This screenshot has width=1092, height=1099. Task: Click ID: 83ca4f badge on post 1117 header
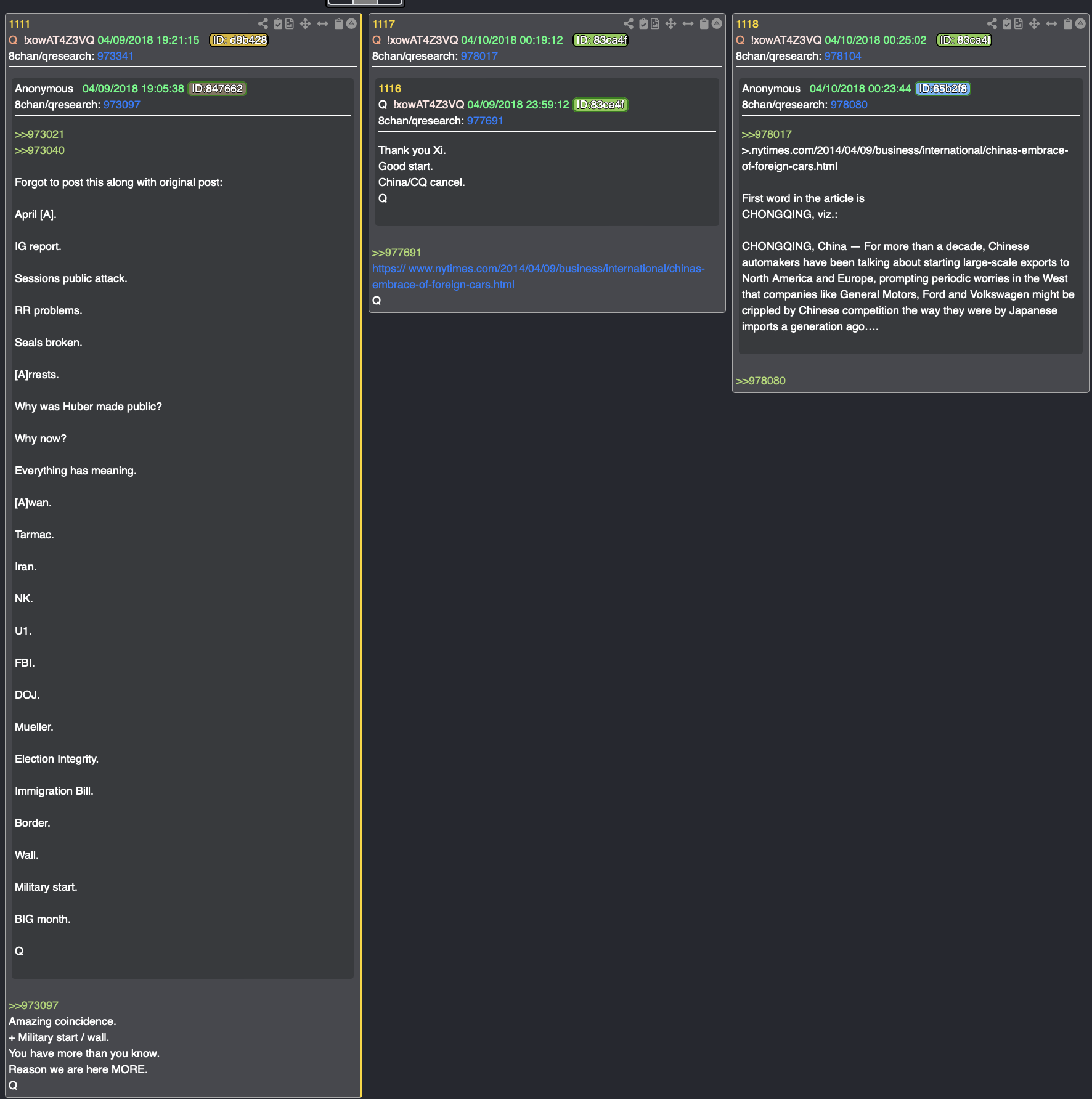point(601,40)
